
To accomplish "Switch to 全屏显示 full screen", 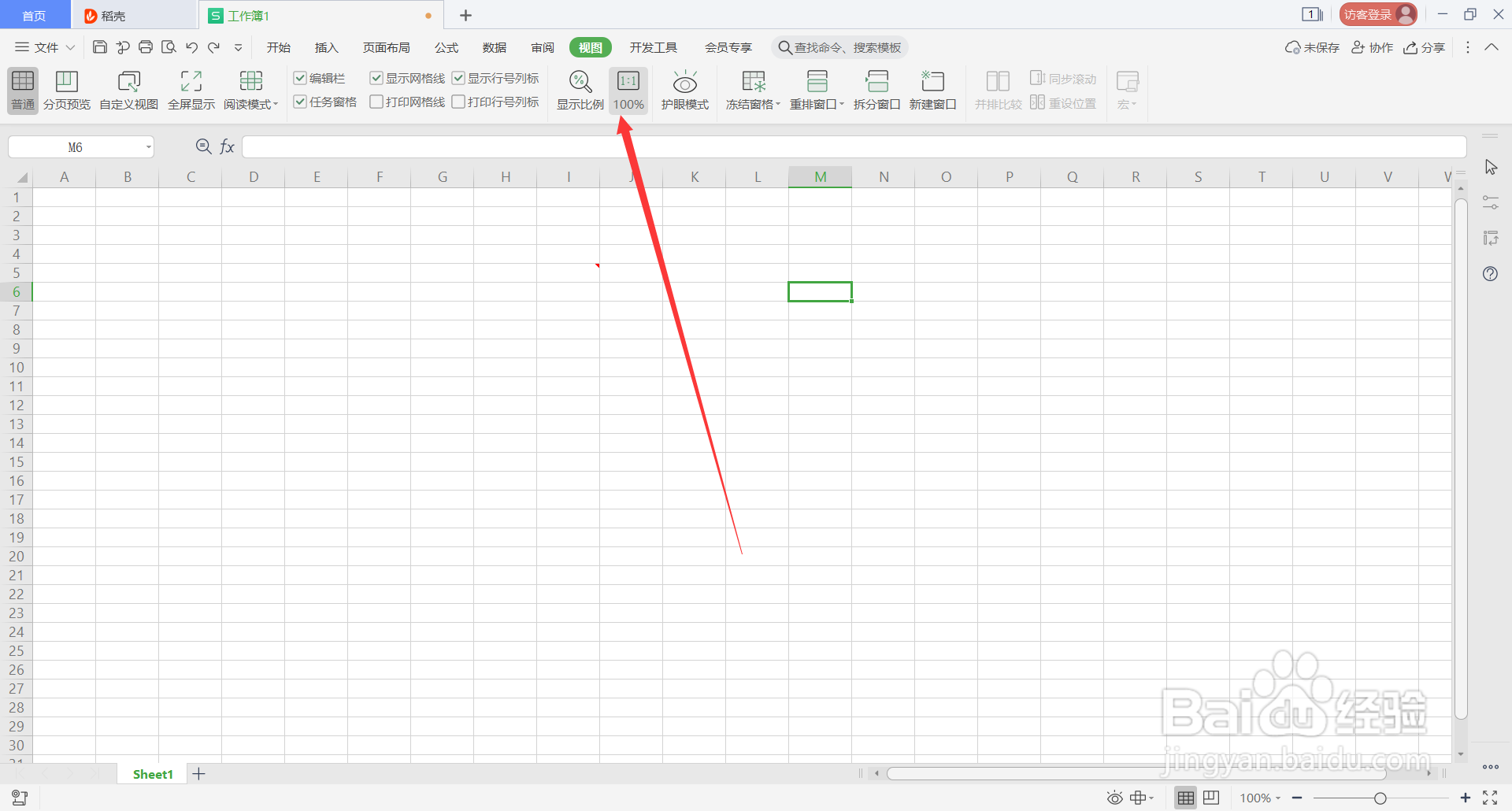I will click(191, 90).
